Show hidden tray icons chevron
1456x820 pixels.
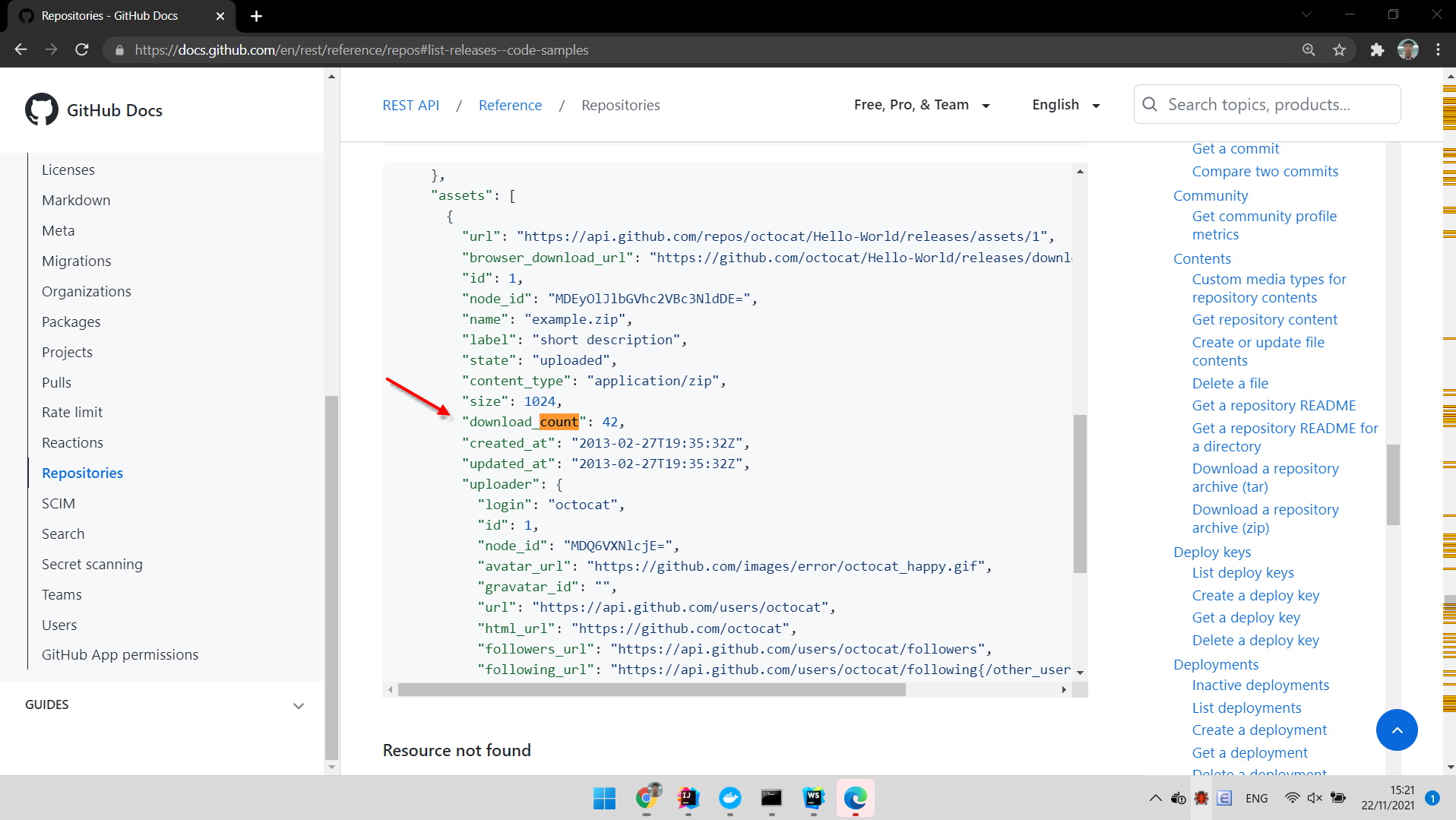[x=1155, y=798]
